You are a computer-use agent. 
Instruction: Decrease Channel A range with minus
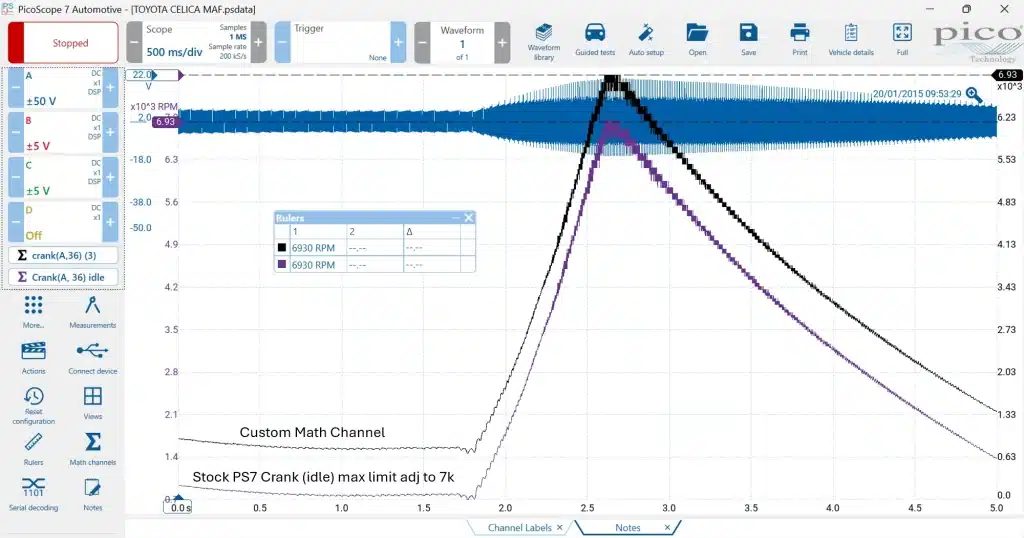[16, 88]
